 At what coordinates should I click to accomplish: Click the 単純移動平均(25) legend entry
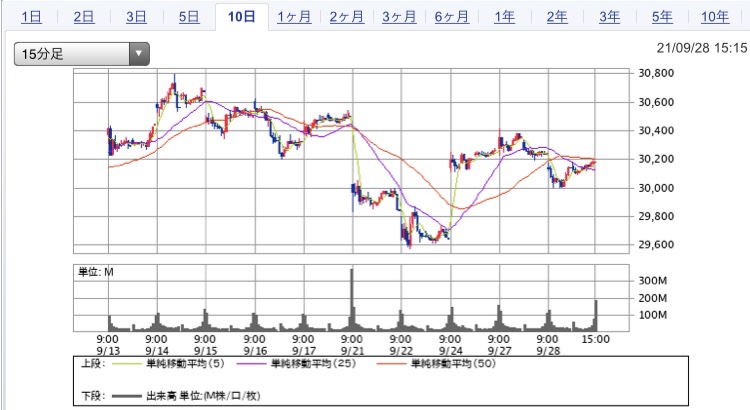pos(313,364)
